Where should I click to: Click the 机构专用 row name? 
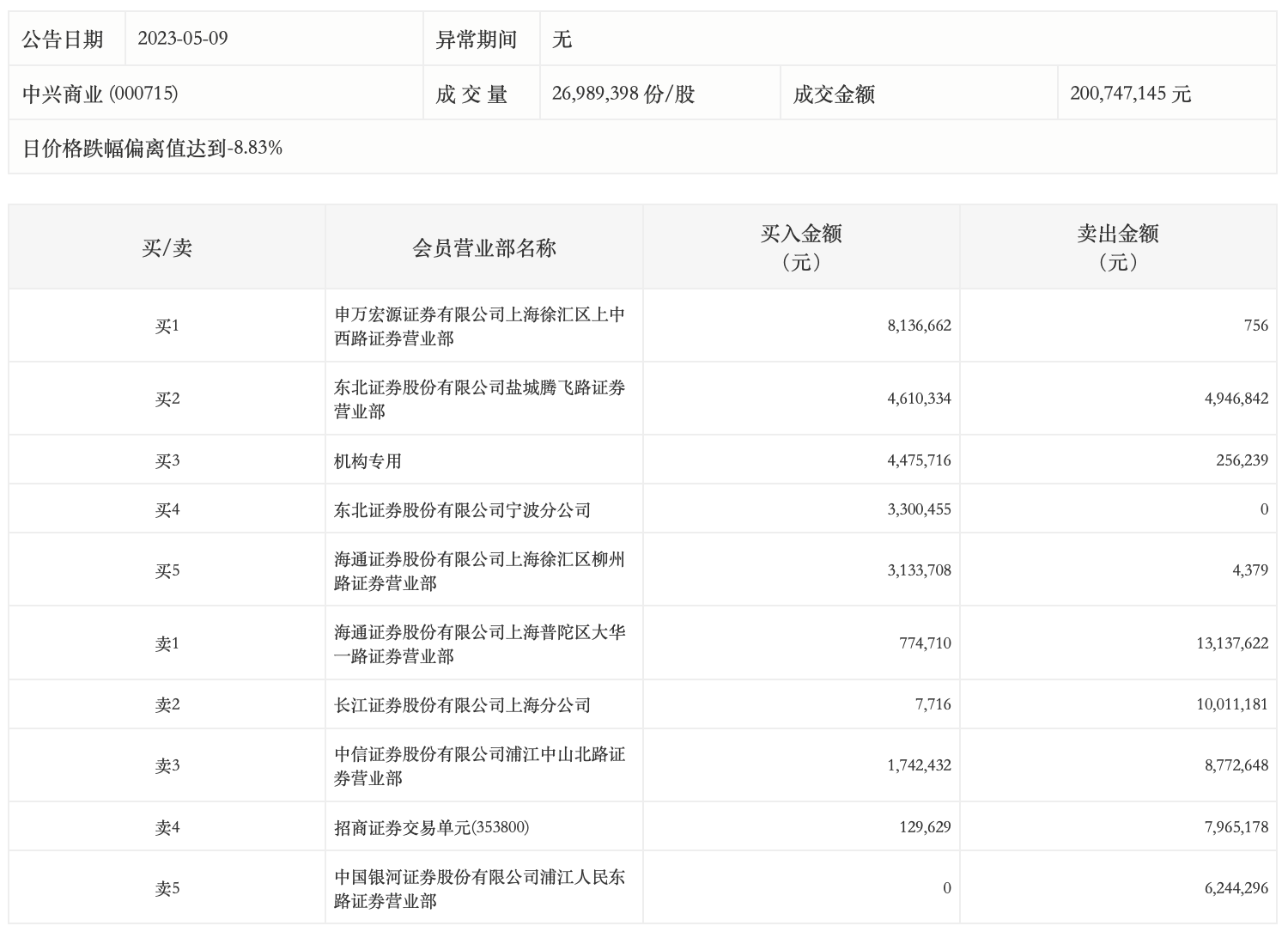point(368,461)
